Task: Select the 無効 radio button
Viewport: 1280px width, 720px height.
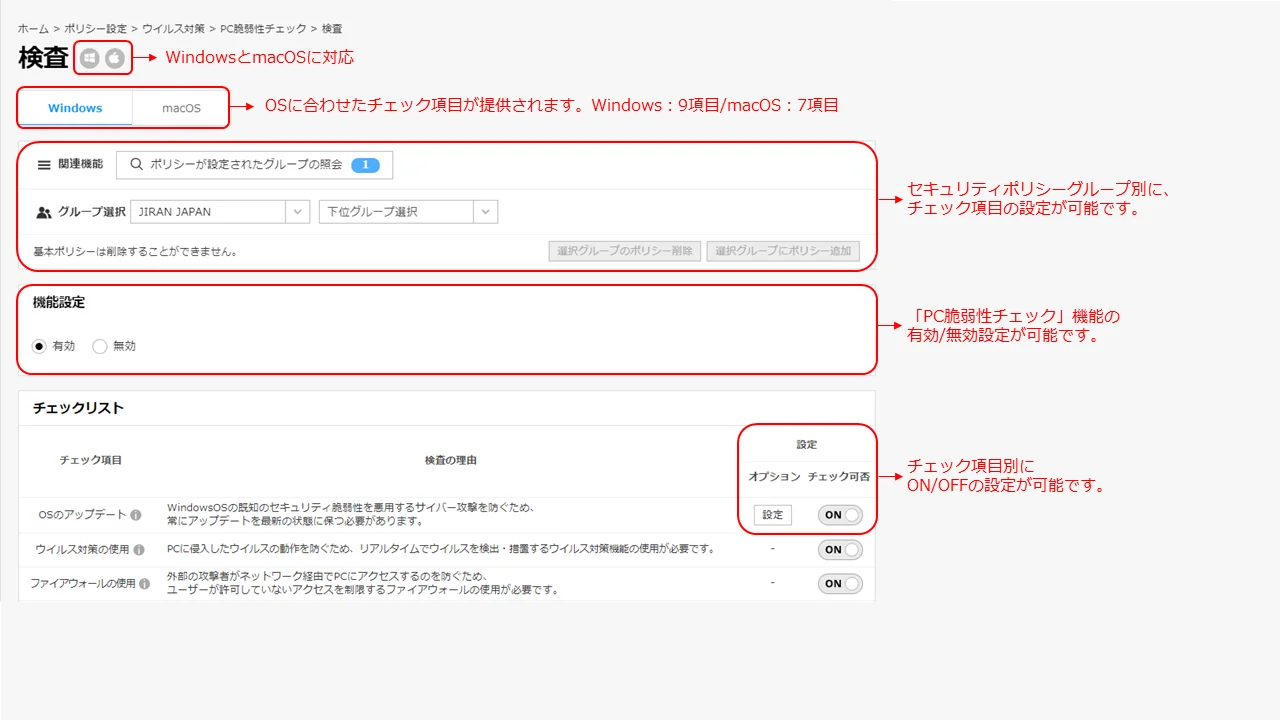Action: coord(99,346)
